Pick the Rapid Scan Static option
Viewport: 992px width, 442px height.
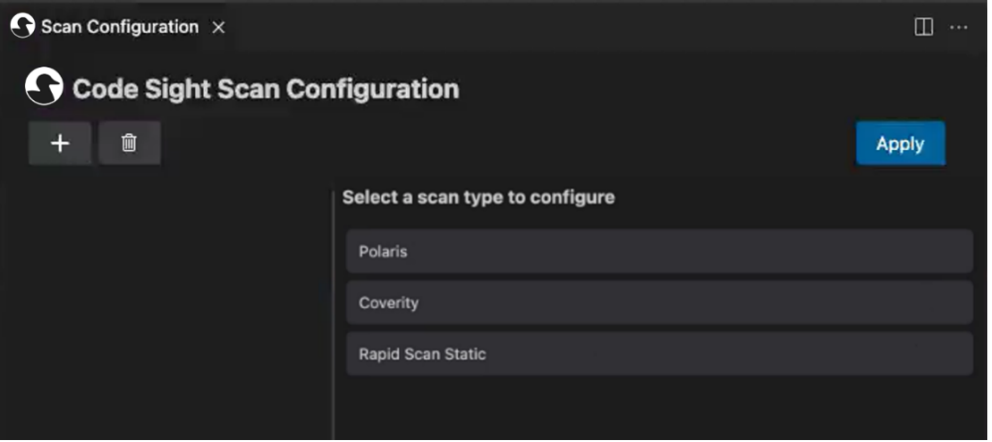tap(658, 354)
